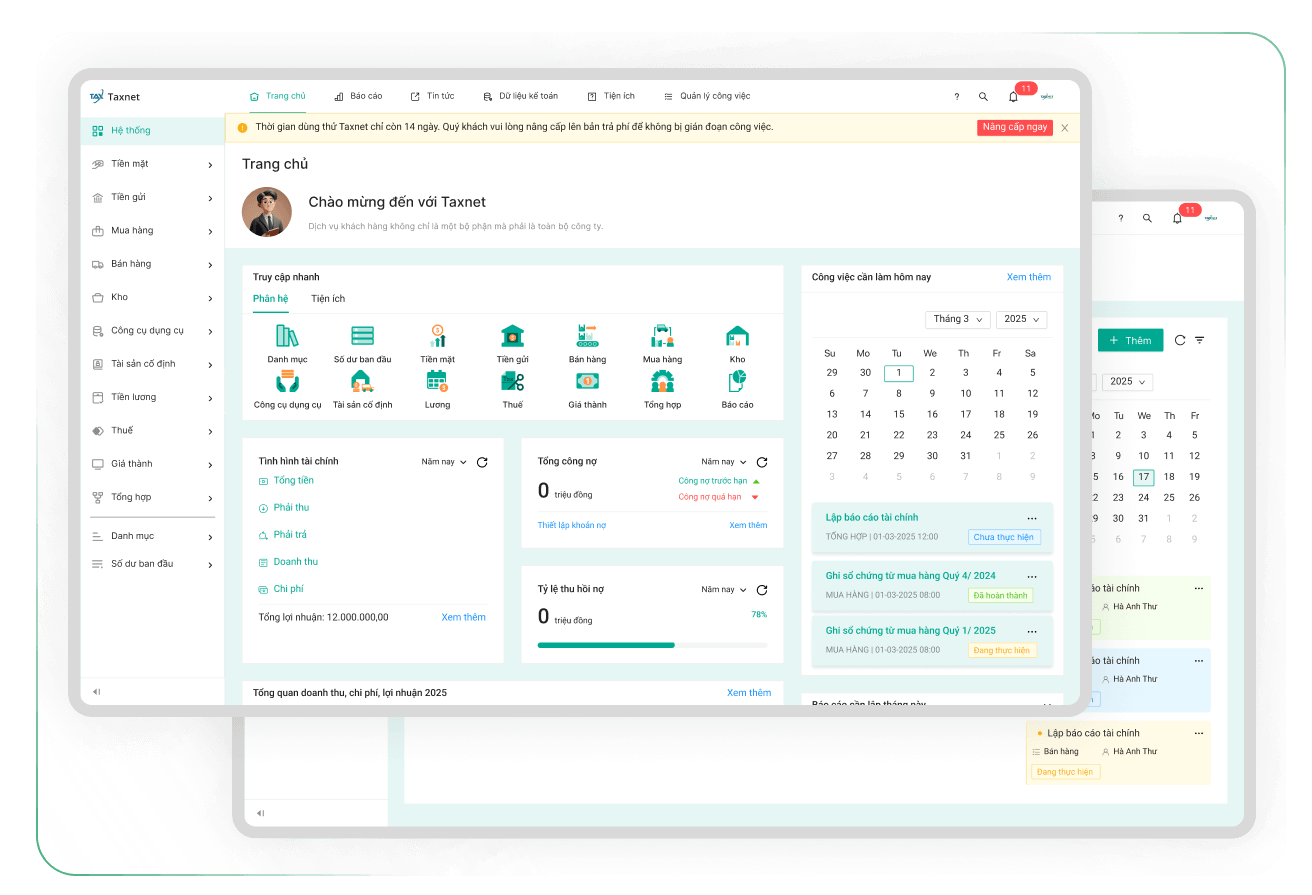
Task: Click Xem thêm beside Tổng lợi nhuận
Action: [464, 618]
